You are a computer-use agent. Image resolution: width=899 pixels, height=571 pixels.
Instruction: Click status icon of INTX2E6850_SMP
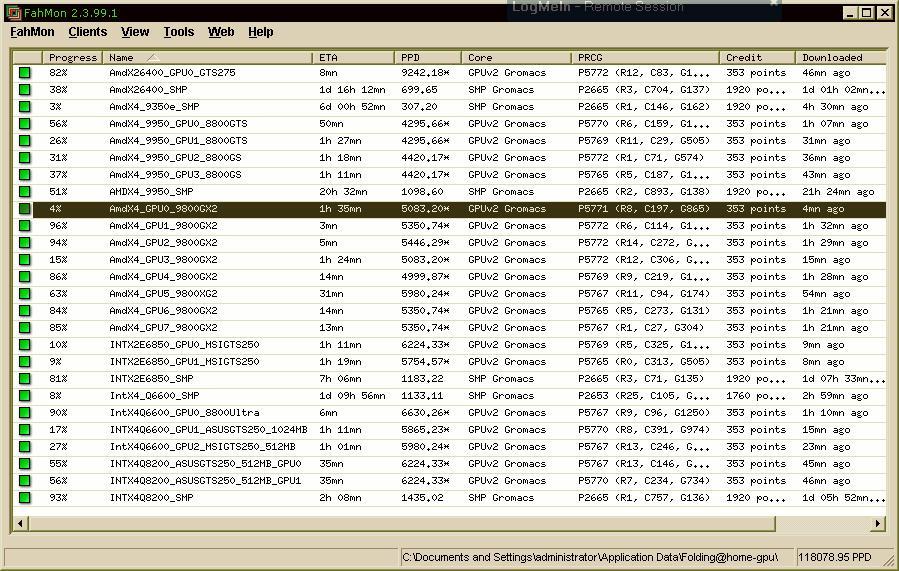tap(25, 379)
